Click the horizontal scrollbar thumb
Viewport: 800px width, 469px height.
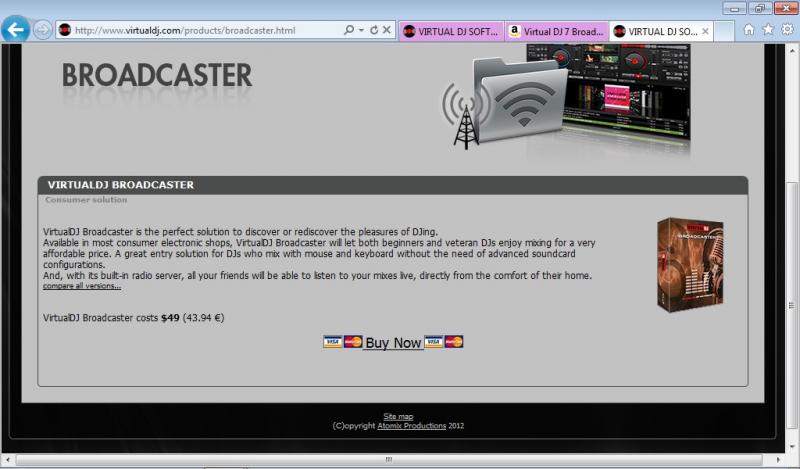pos(389,460)
